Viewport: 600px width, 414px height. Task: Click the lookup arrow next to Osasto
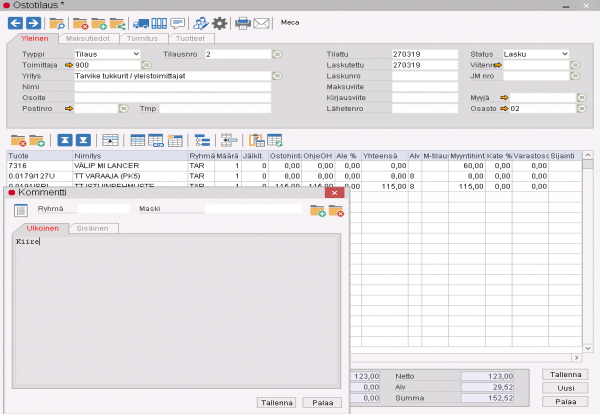point(504,109)
